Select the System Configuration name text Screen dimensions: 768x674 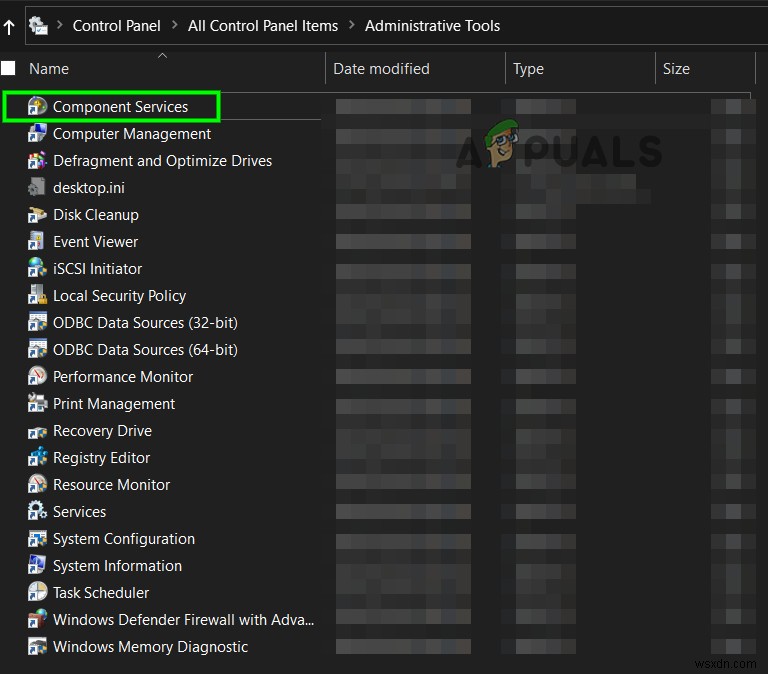click(x=124, y=539)
